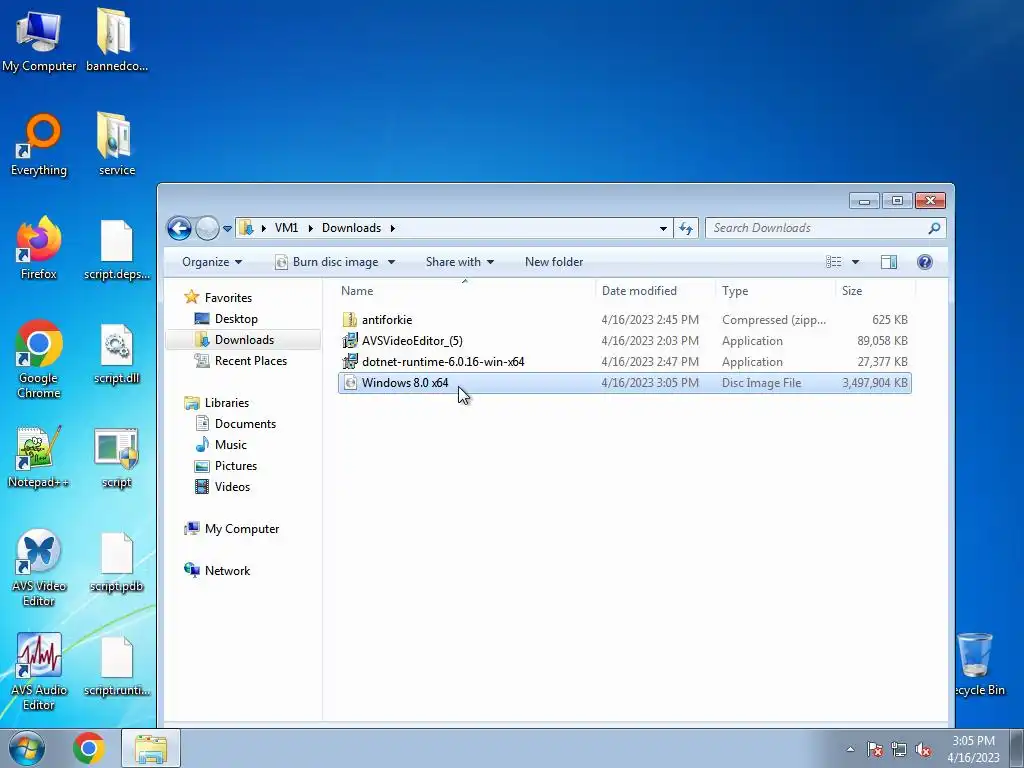Select Libraries in the navigation pane
Image resolution: width=1024 pixels, height=768 pixels.
click(227, 403)
